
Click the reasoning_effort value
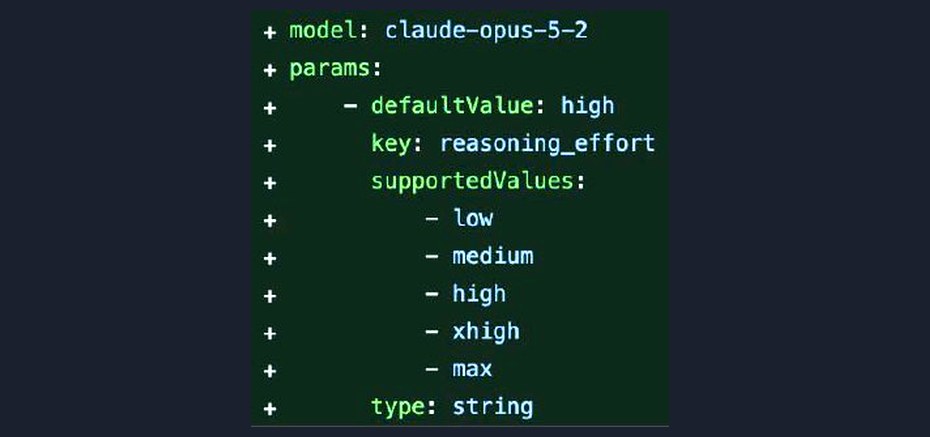point(547,144)
